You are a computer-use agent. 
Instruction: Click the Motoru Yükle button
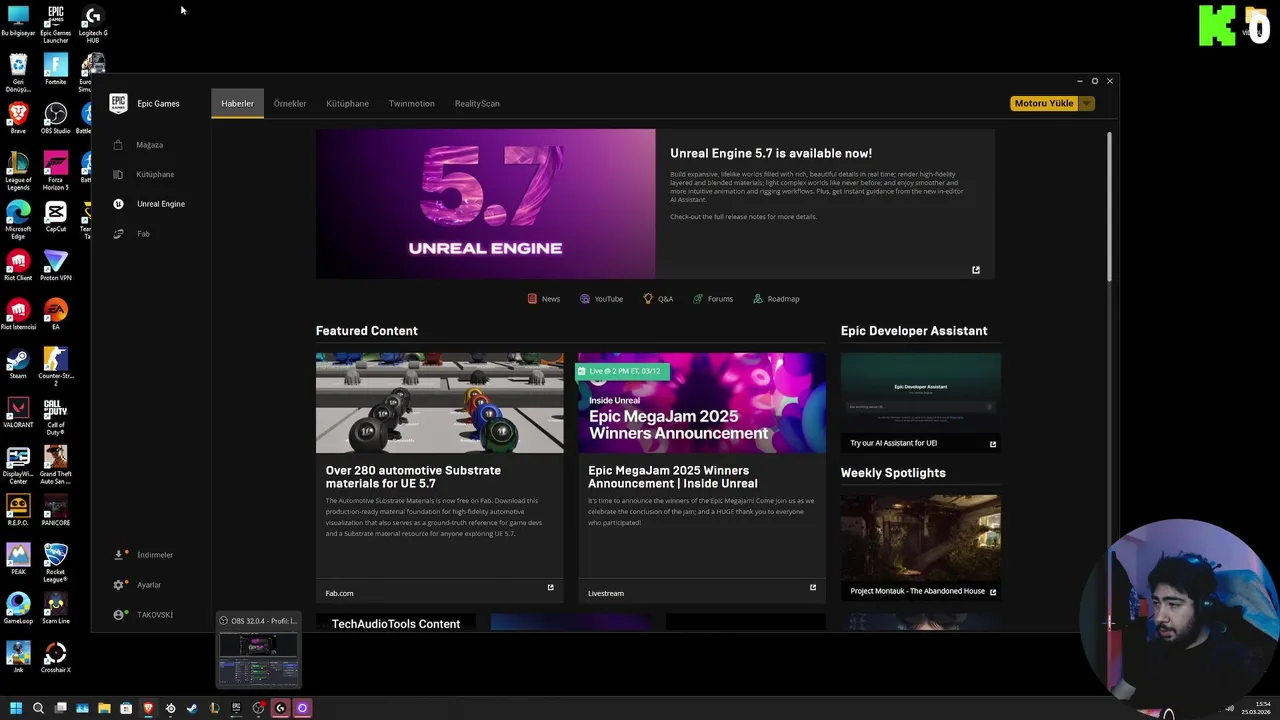tap(1044, 104)
